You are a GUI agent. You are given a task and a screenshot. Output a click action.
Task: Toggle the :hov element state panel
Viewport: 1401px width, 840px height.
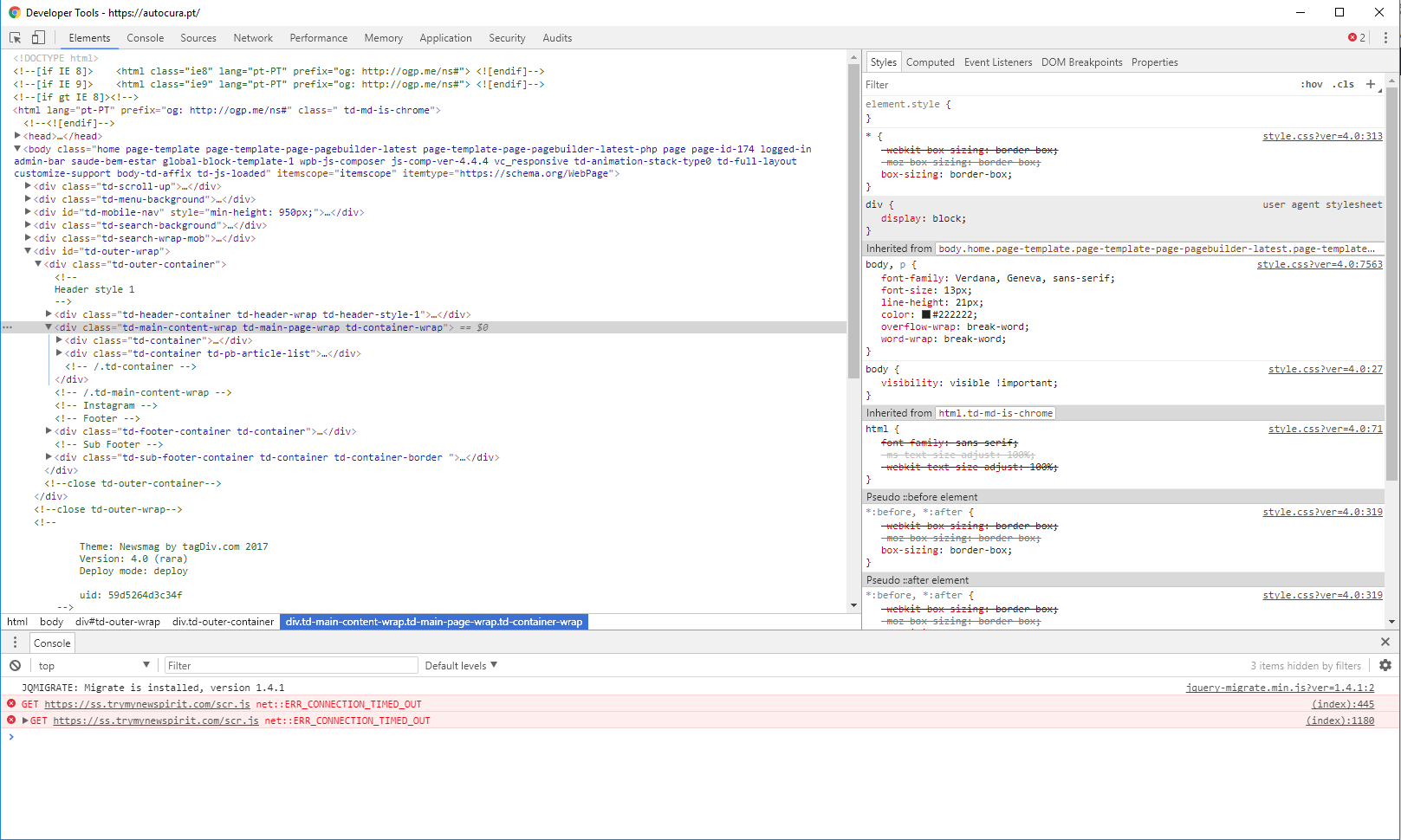[x=1312, y=84]
